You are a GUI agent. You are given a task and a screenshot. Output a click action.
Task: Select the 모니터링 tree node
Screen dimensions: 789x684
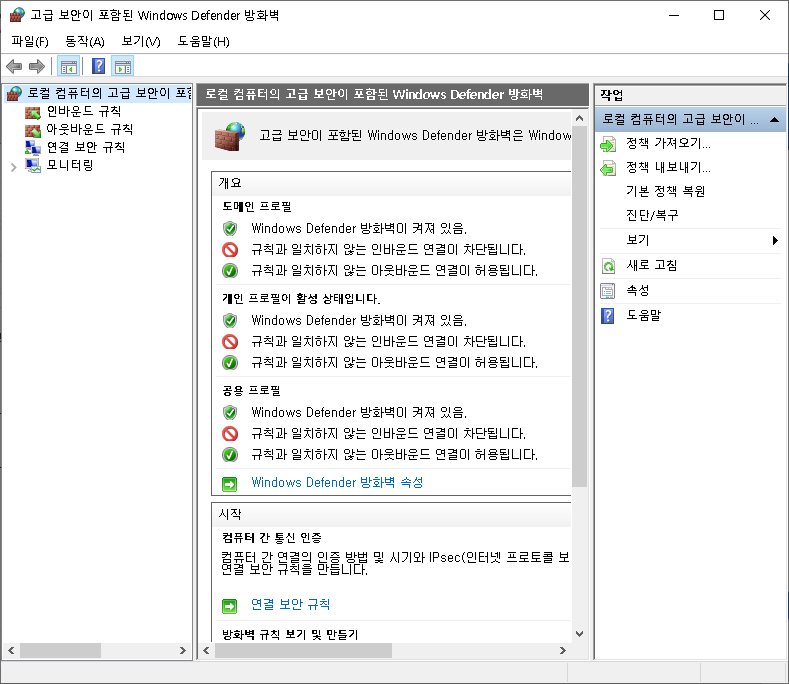[69, 165]
